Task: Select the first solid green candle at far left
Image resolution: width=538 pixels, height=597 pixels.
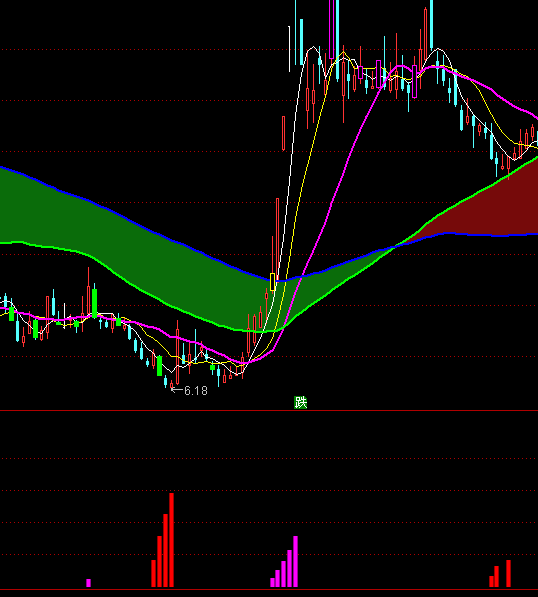Action: click(x=11, y=314)
